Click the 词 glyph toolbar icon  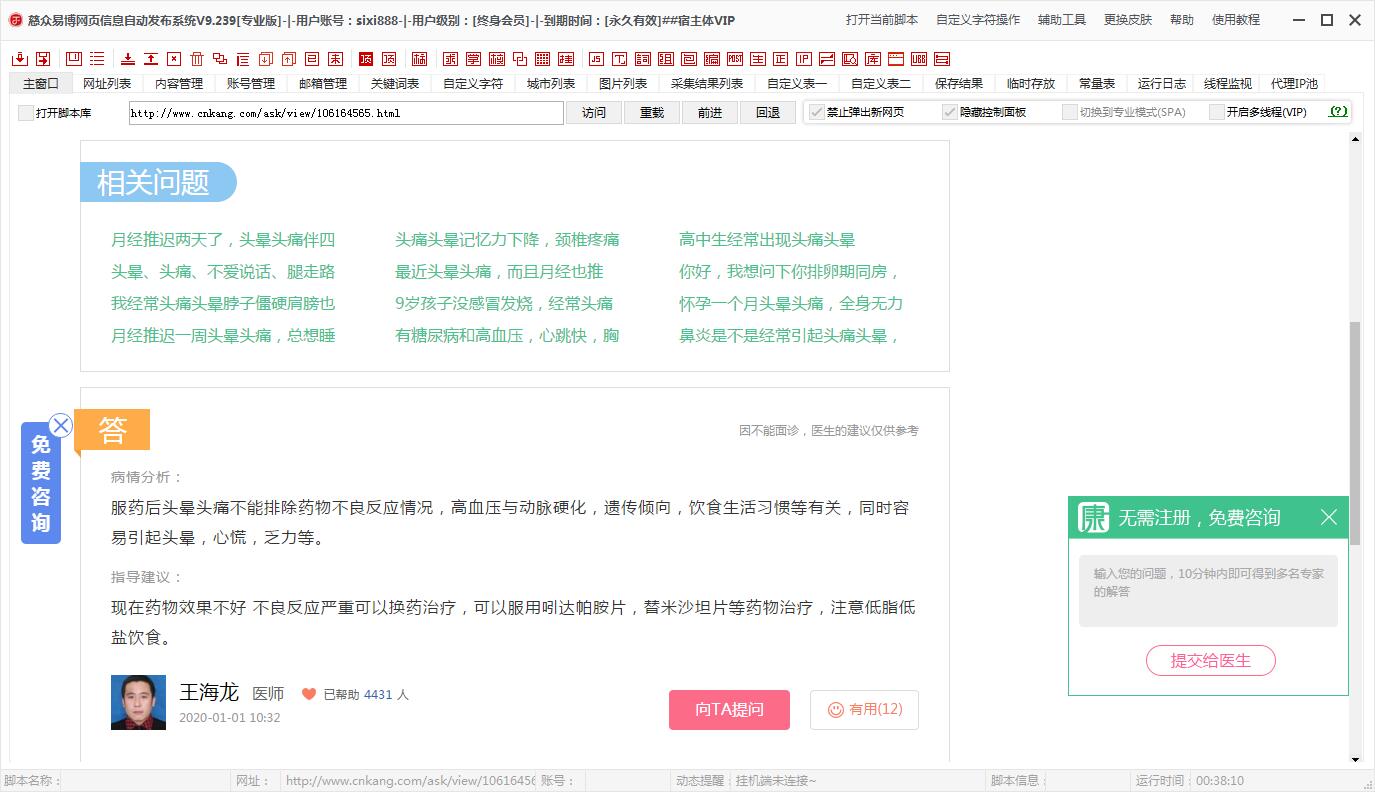(643, 59)
